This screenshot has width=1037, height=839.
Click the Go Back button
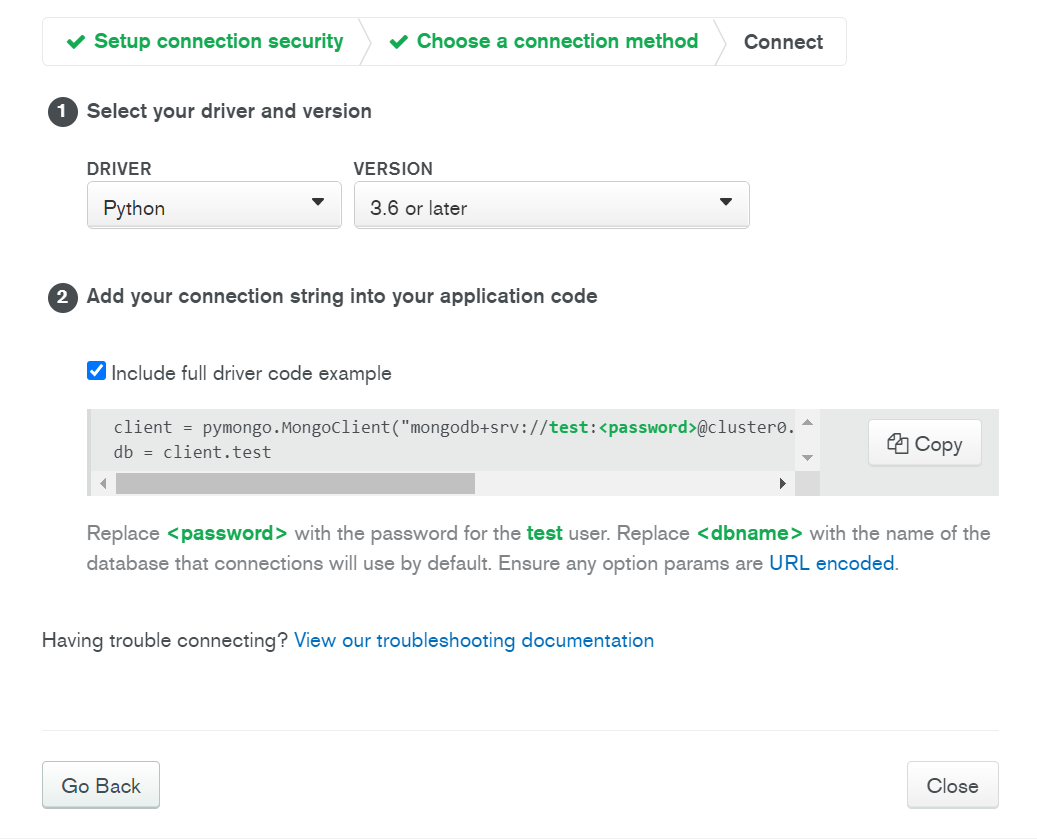[101, 785]
